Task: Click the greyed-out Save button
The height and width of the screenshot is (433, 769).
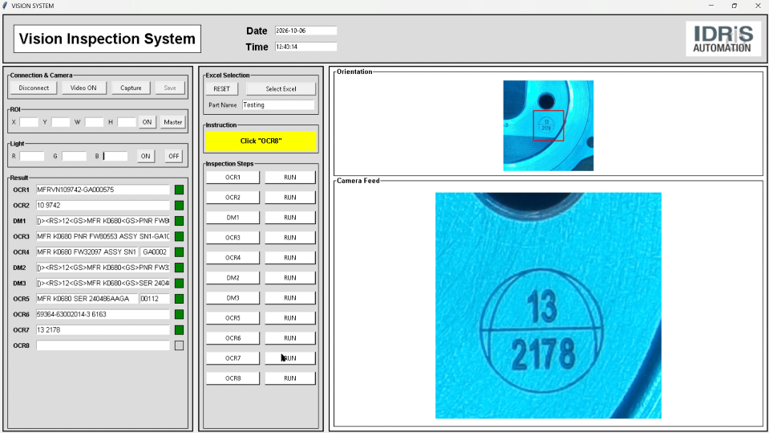Action: click(170, 88)
